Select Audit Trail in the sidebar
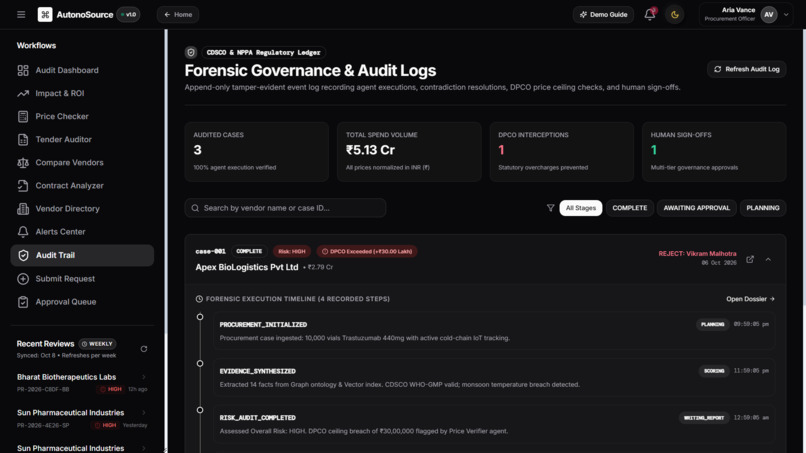 (82, 255)
